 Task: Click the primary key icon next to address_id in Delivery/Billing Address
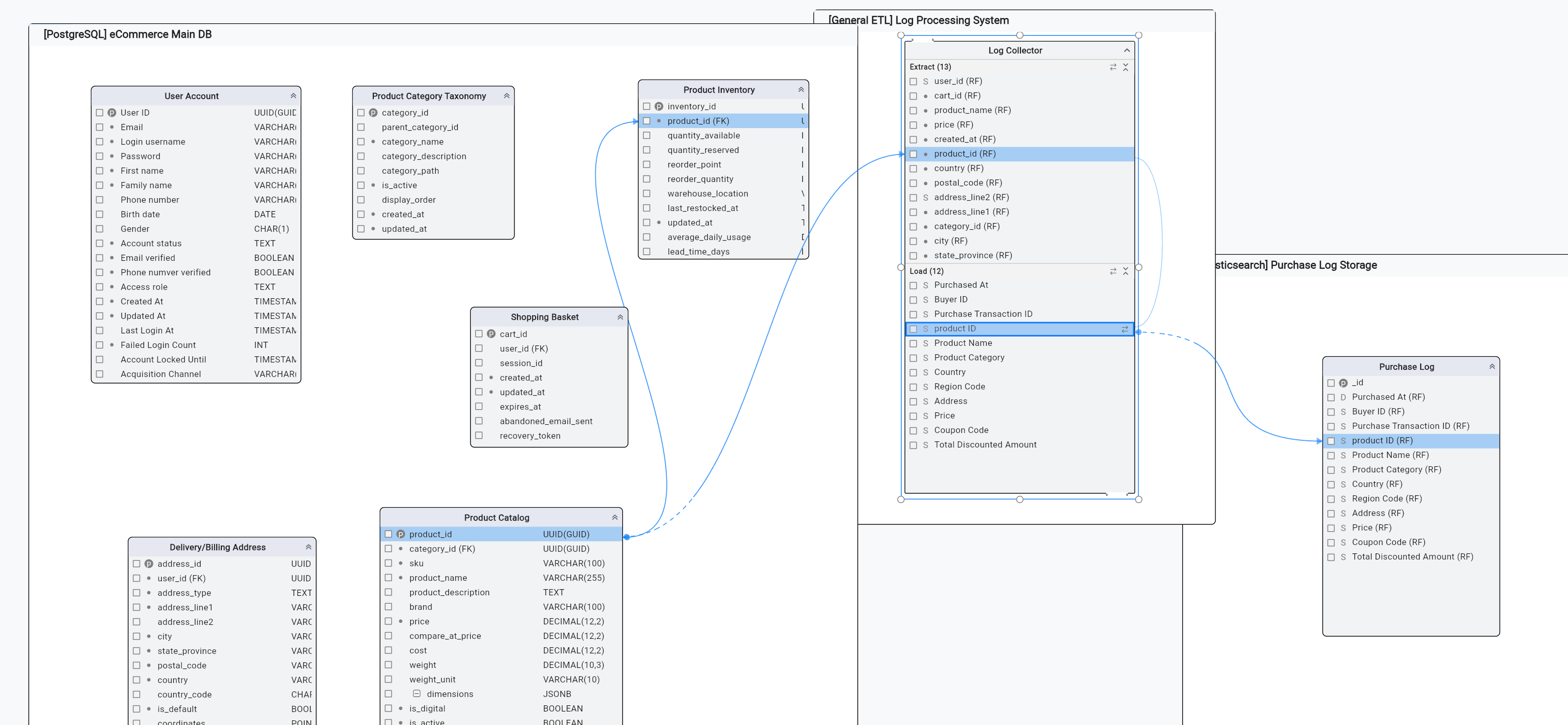click(149, 564)
